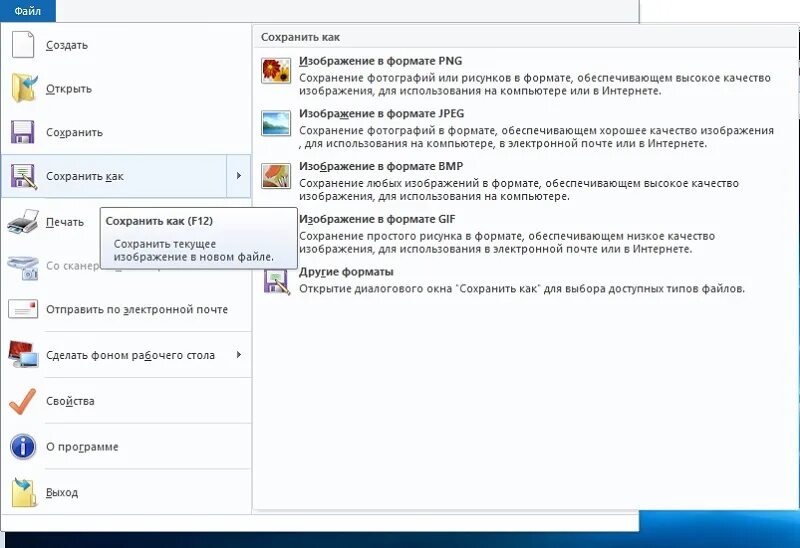
Task: Click the scanner and camera icon
Action: [x=23, y=267]
